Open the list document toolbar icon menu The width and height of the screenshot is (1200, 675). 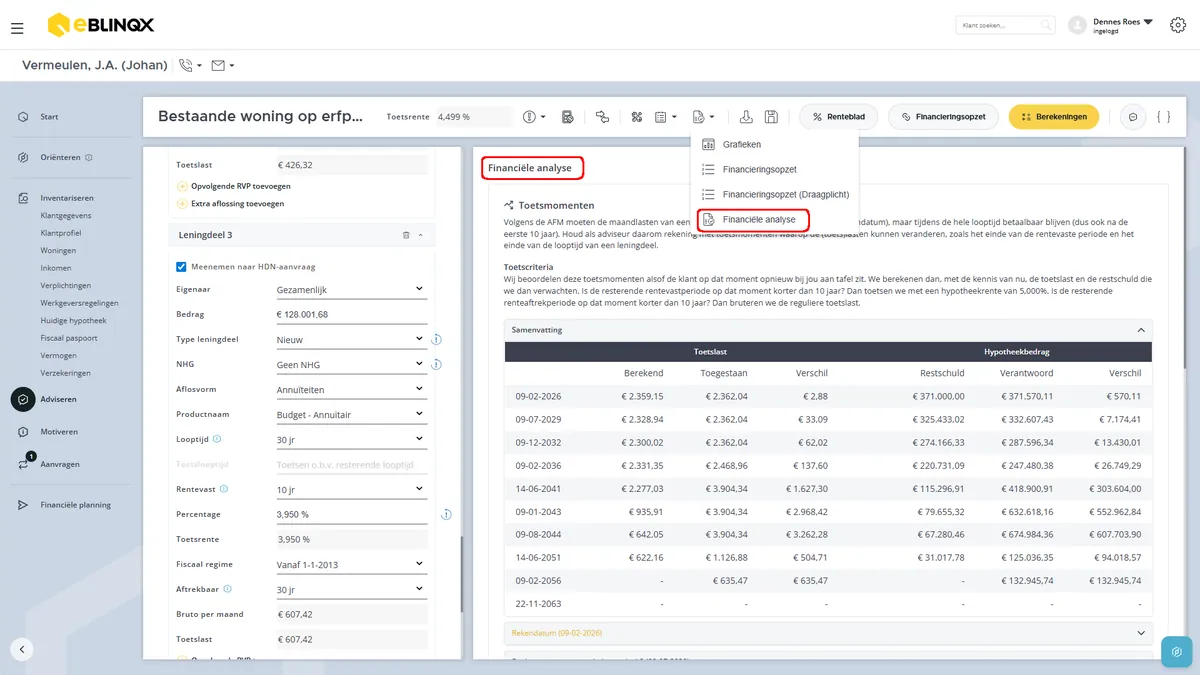(665, 117)
